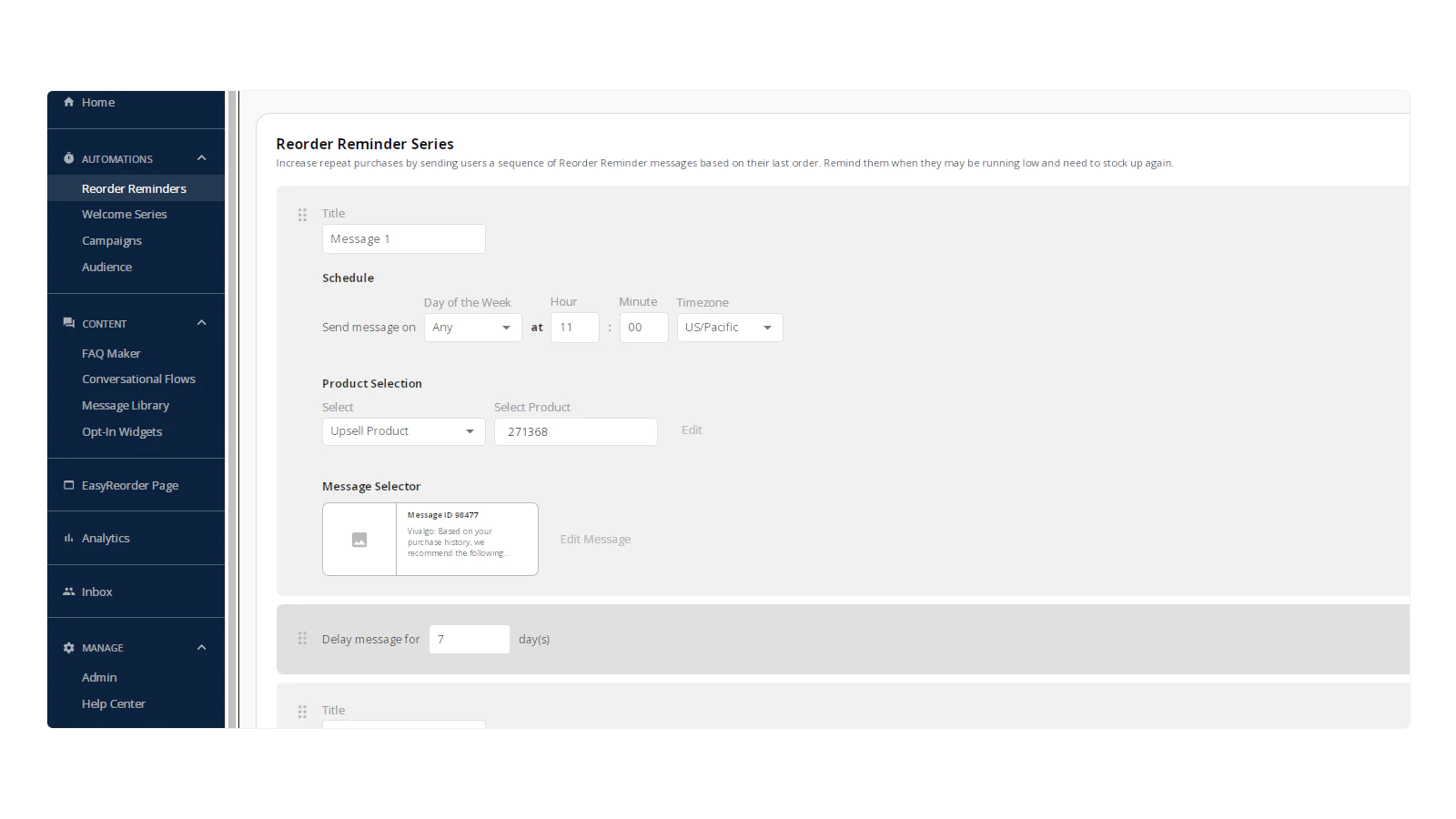Screen dimensions: 1456x819
Task: Click the Inbox people icon
Action: point(69,591)
